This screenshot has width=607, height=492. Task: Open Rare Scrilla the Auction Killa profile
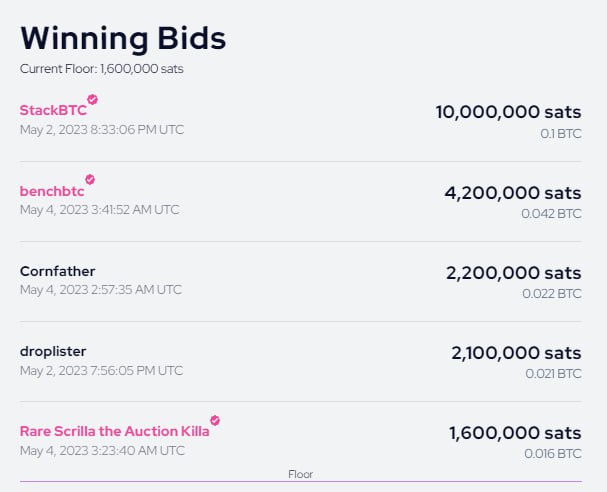(115, 431)
